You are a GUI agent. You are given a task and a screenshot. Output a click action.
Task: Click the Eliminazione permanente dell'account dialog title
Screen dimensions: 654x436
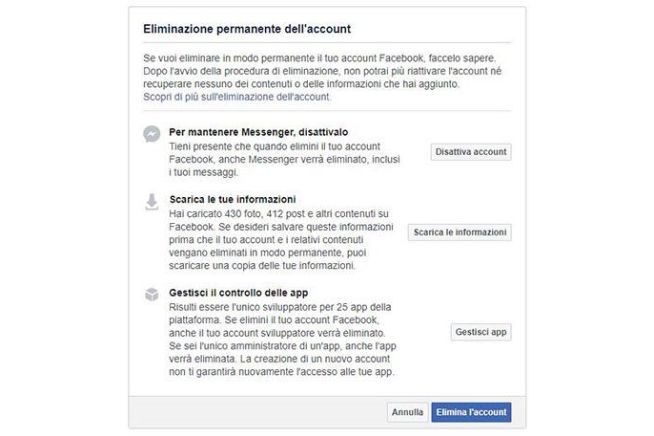[247, 29]
